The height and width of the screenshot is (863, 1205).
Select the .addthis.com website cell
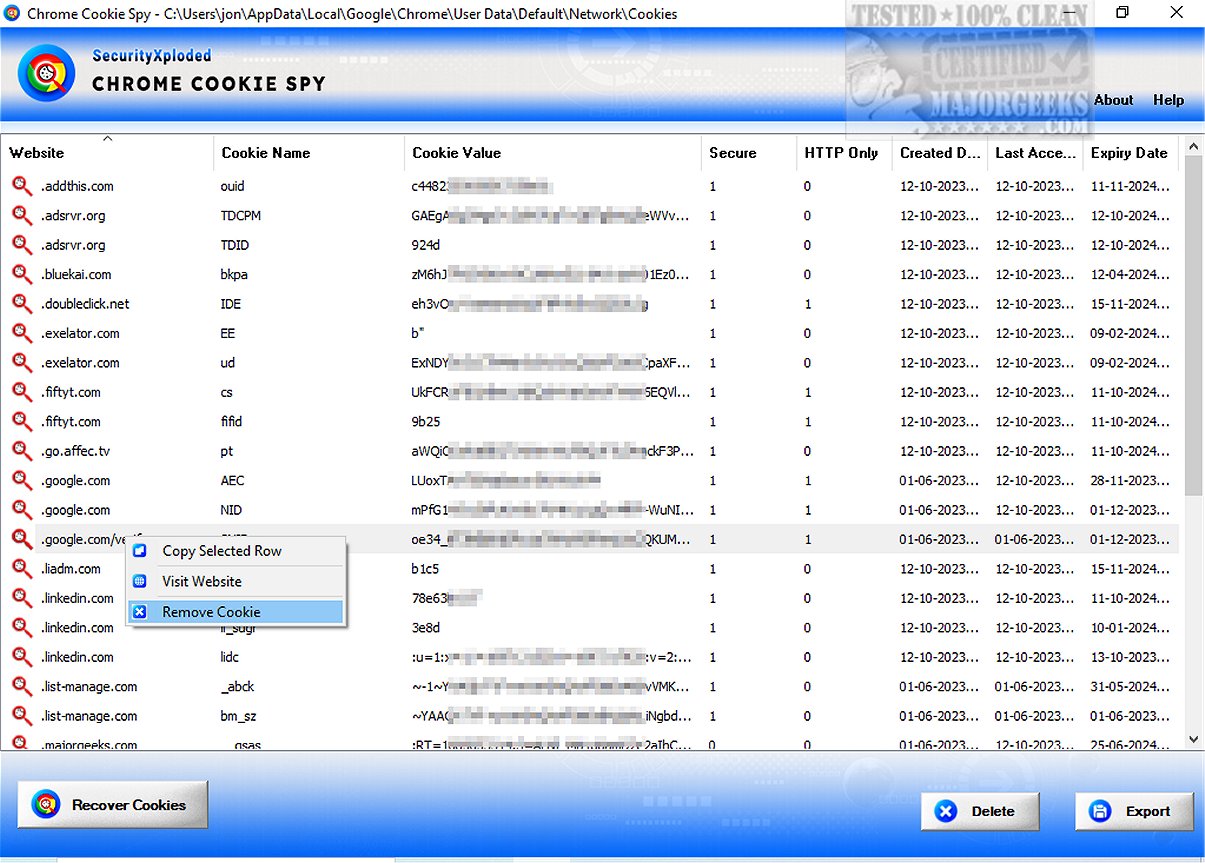[x=77, y=186]
